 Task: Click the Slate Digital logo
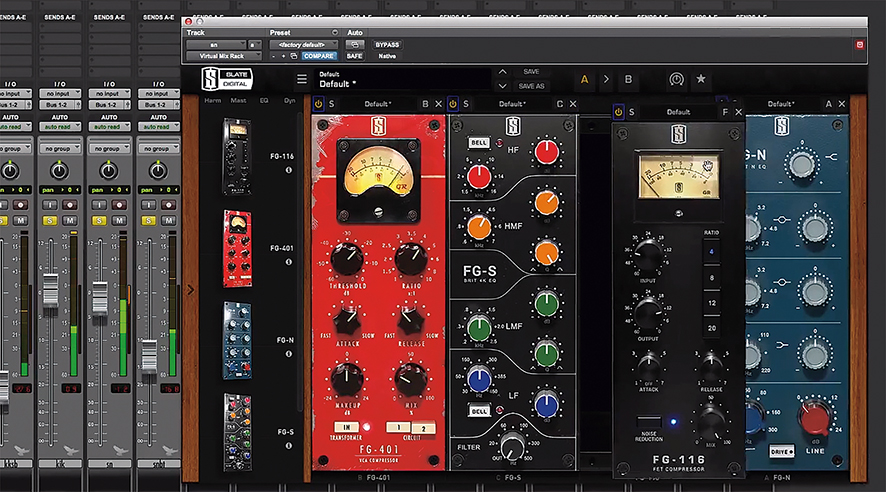(227, 79)
